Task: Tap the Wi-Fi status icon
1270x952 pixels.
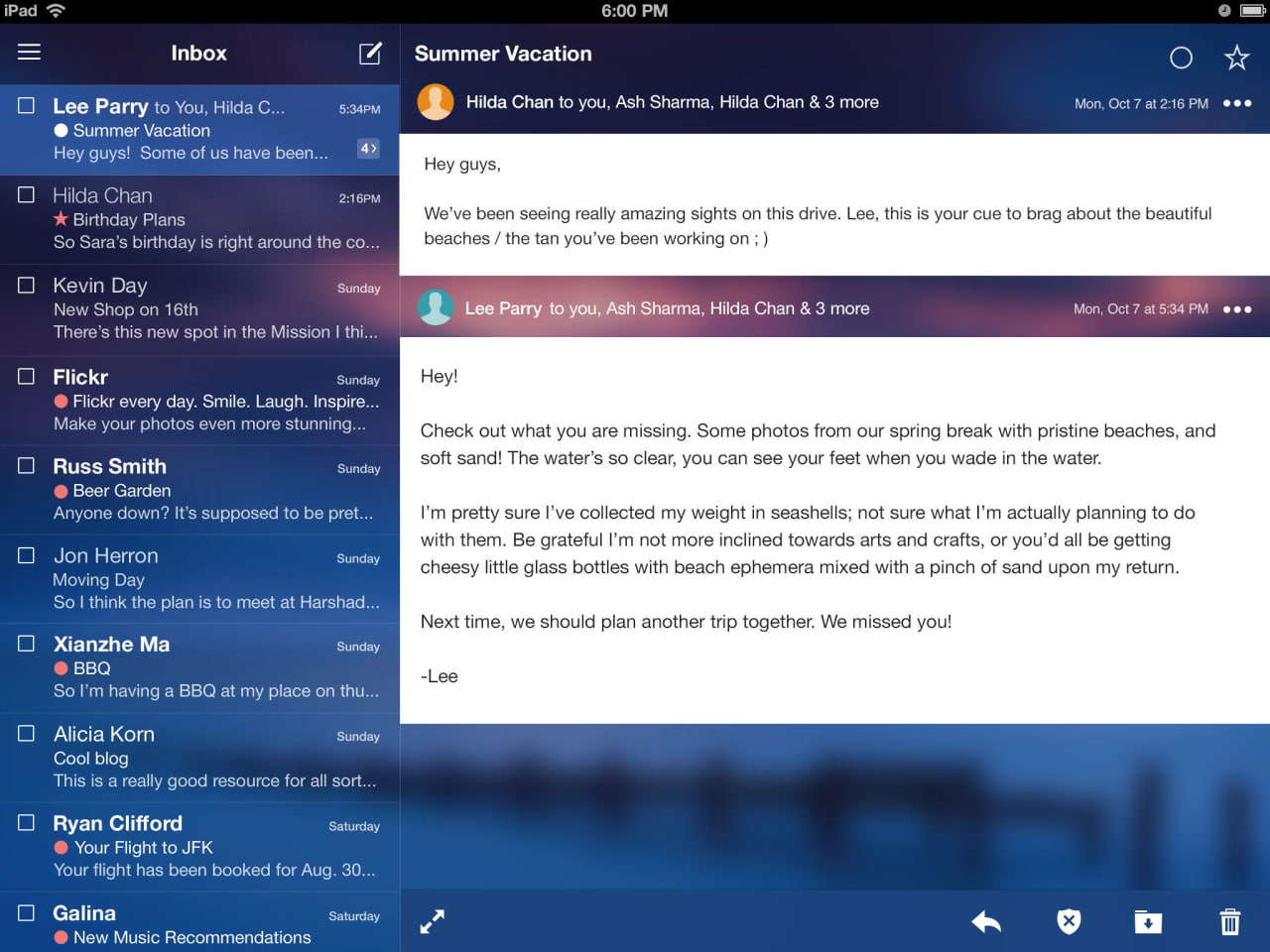Action: [x=55, y=11]
